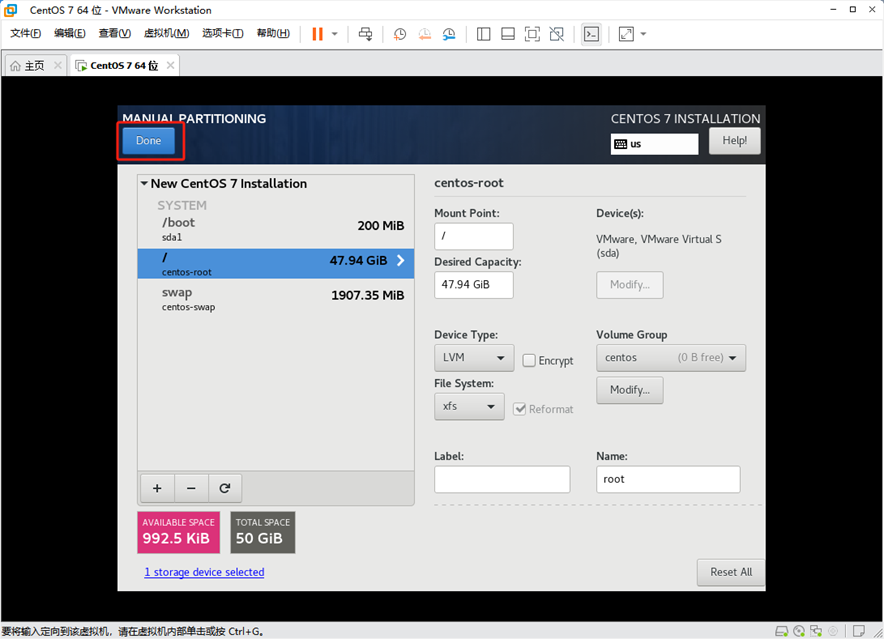
Task: Open the 编辑(E) menu
Action: coord(70,33)
